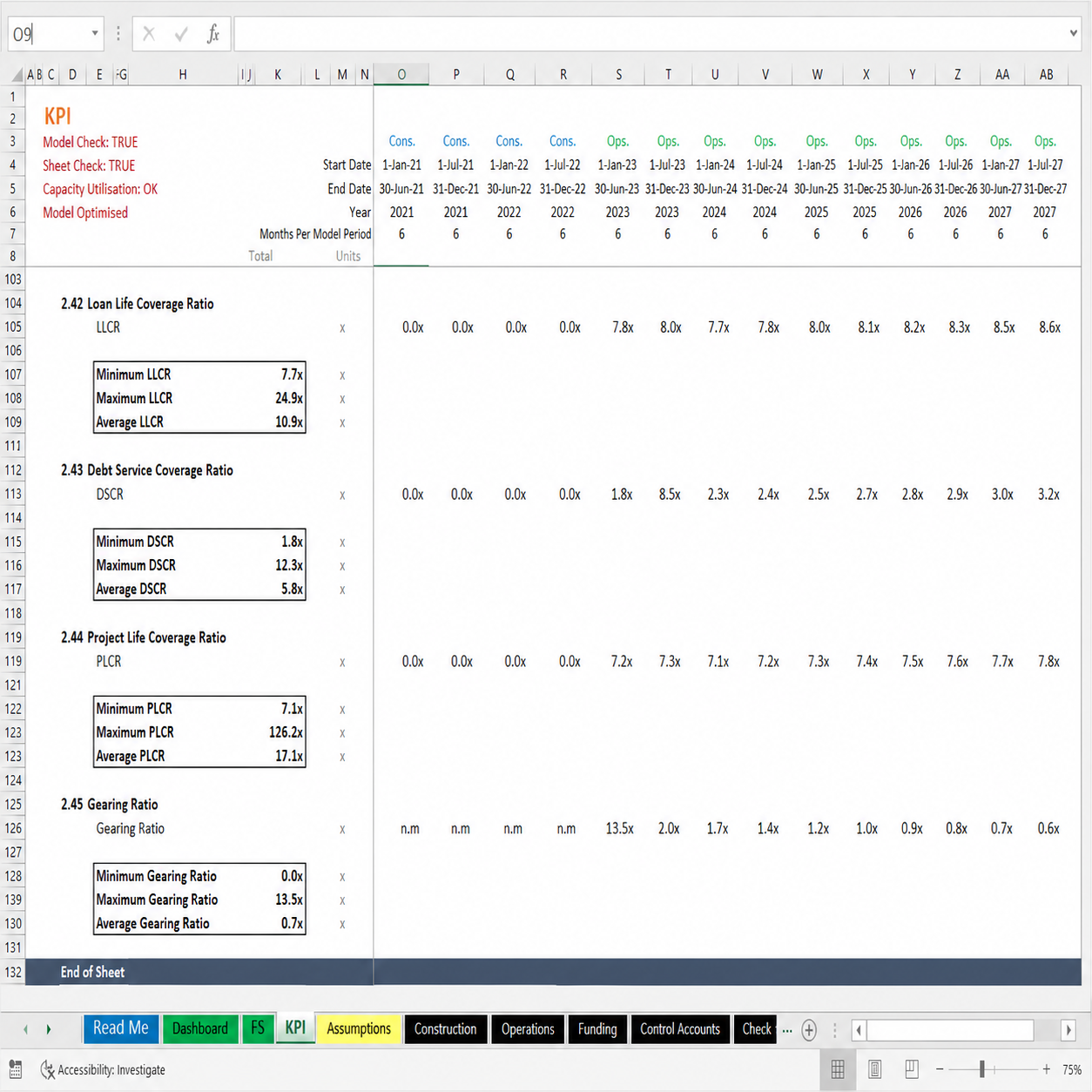Image resolution: width=1092 pixels, height=1092 pixels.
Task: Switch to Page Layout view icon
Action: pos(875,1069)
